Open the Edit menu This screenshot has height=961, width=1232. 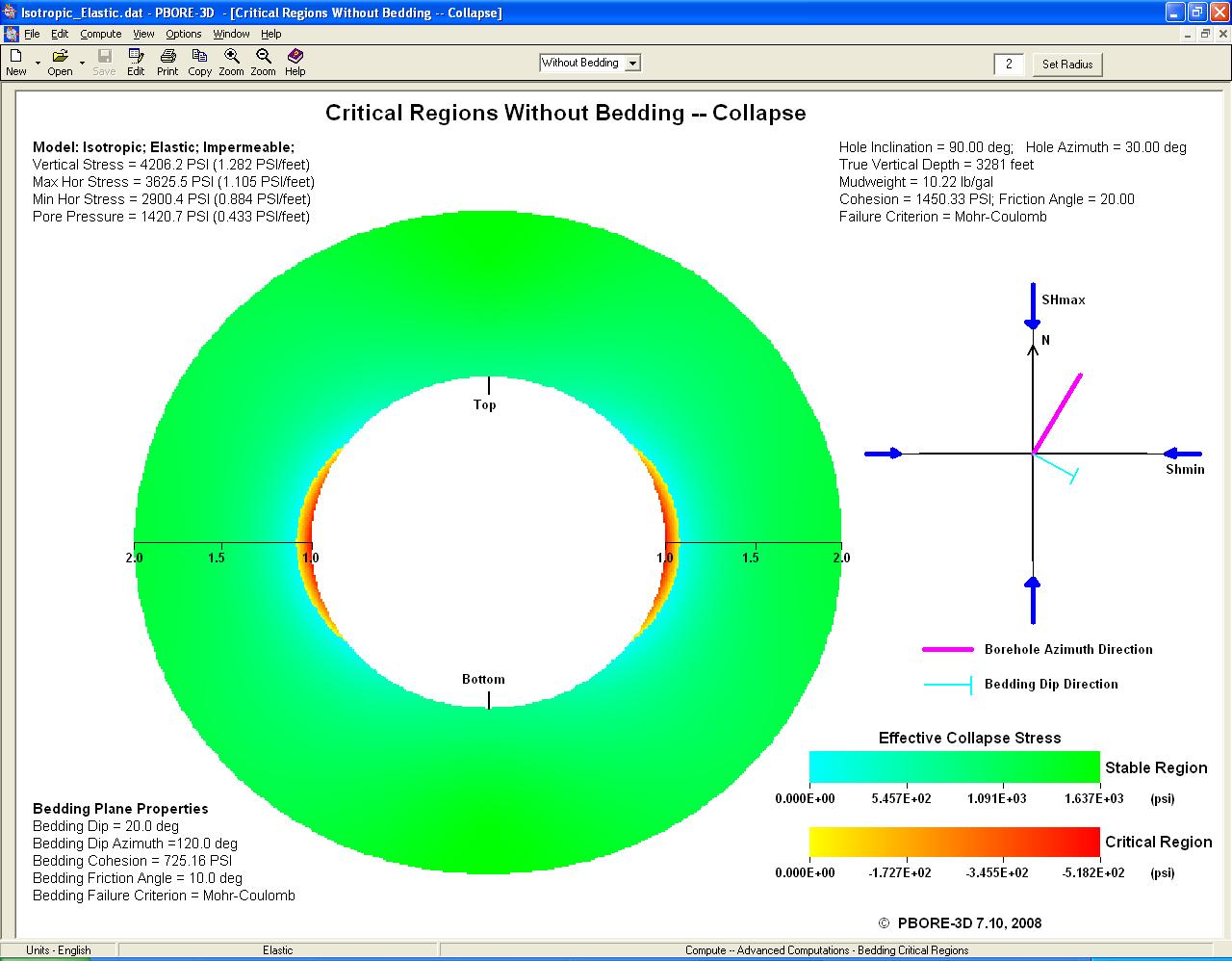60,34
